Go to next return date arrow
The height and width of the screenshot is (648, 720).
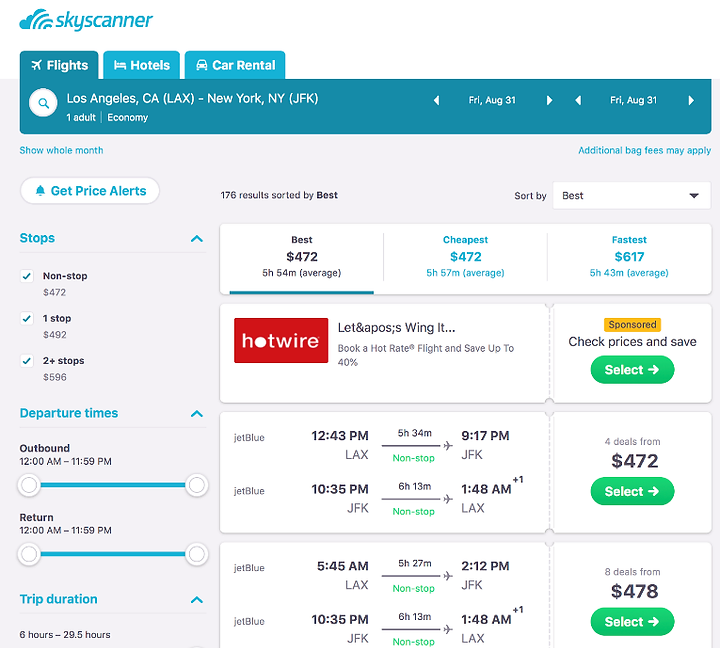[x=691, y=100]
